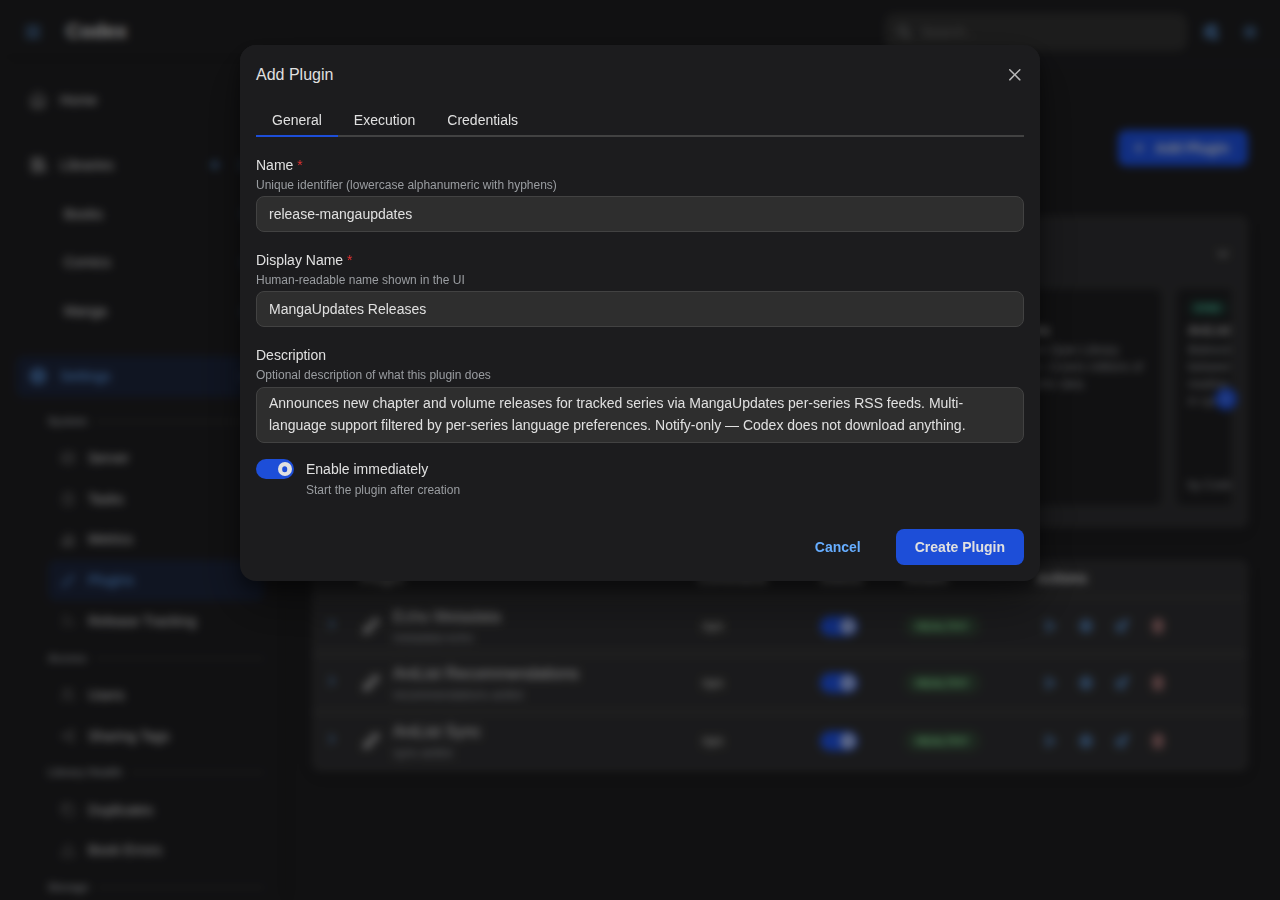Click into the Description text area
Screen dimensions: 1280x900
(x=640, y=415)
